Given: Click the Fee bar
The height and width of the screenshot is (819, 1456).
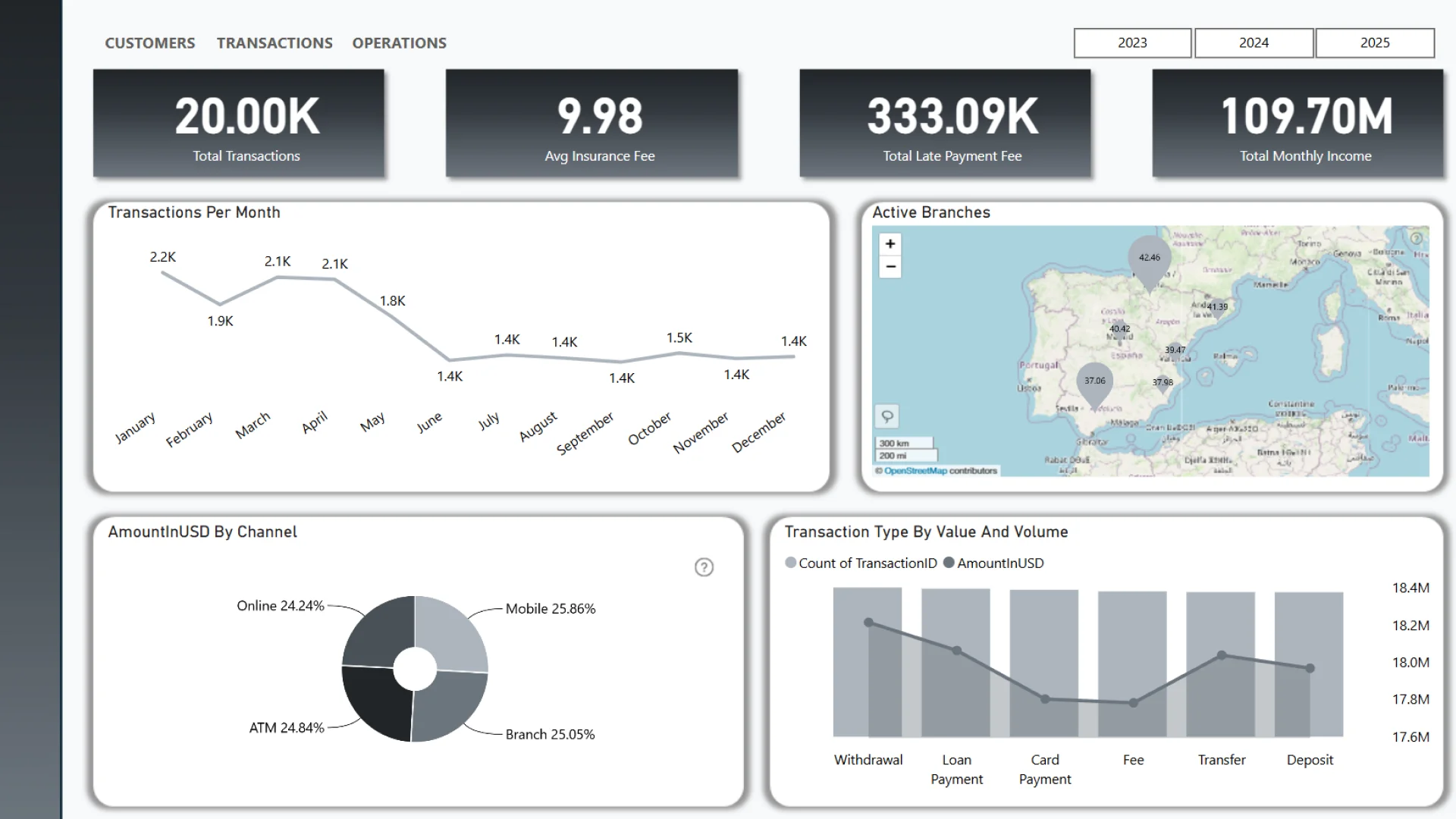Looking at the screenshot, I should tap(1132, 664).
